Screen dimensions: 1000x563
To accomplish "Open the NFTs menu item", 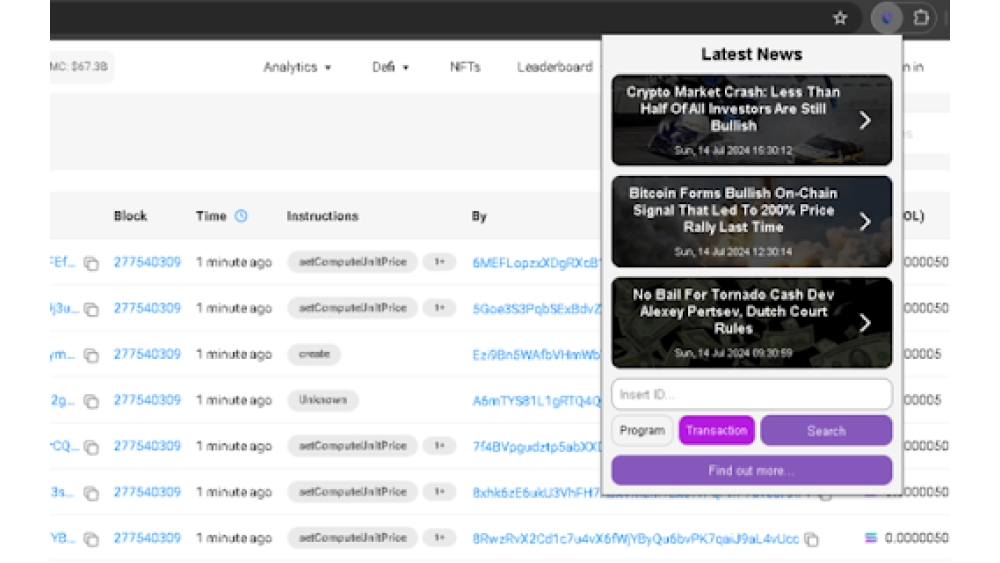I will click(x=465, y=67).
